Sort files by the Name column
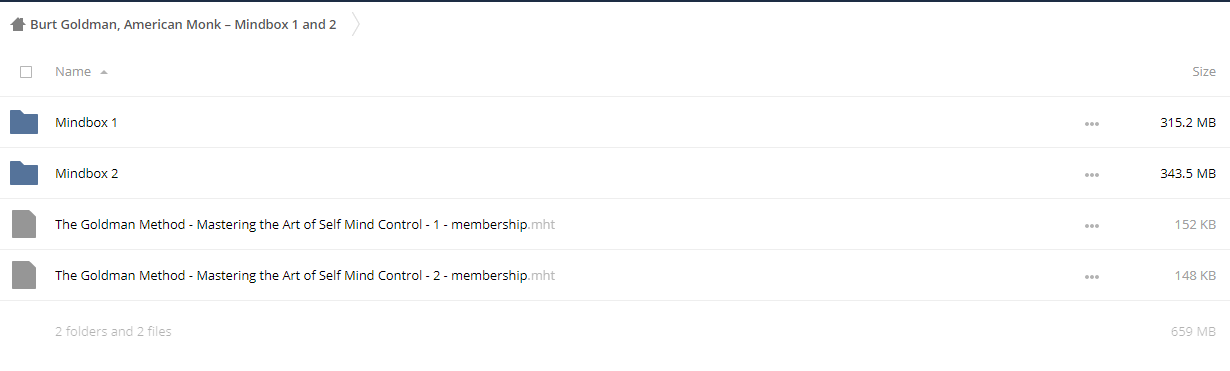 tap(73, 72)
